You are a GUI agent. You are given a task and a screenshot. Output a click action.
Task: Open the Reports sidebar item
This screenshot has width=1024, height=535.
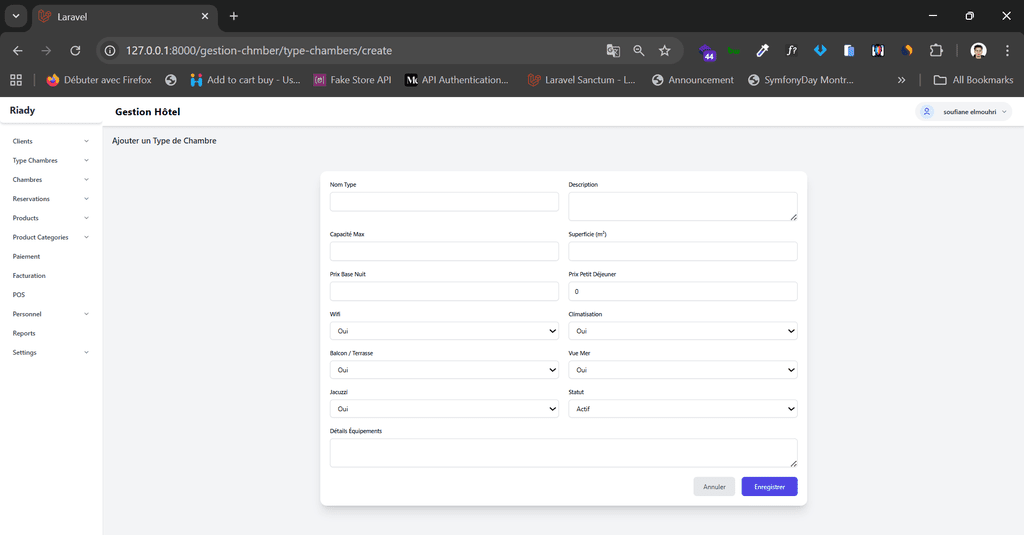(24, 334)
